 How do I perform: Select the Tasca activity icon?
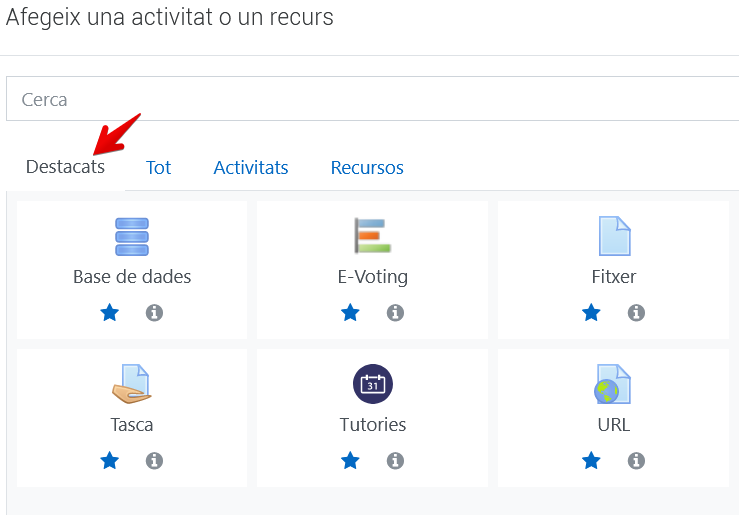point(132,384)
